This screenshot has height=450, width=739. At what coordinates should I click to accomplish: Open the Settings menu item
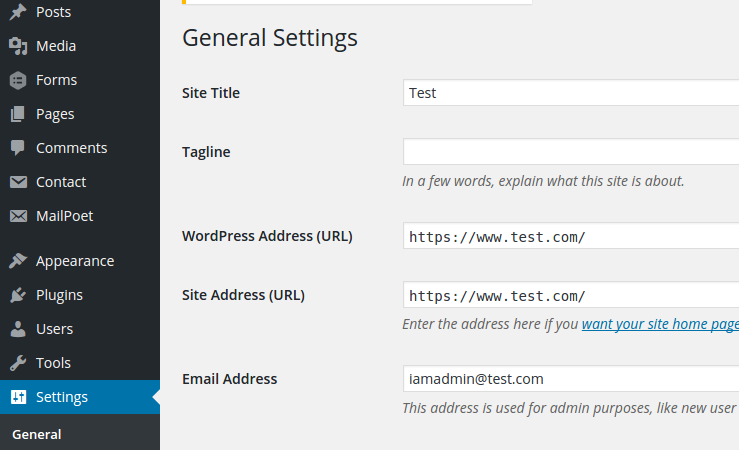click(62, 397)
